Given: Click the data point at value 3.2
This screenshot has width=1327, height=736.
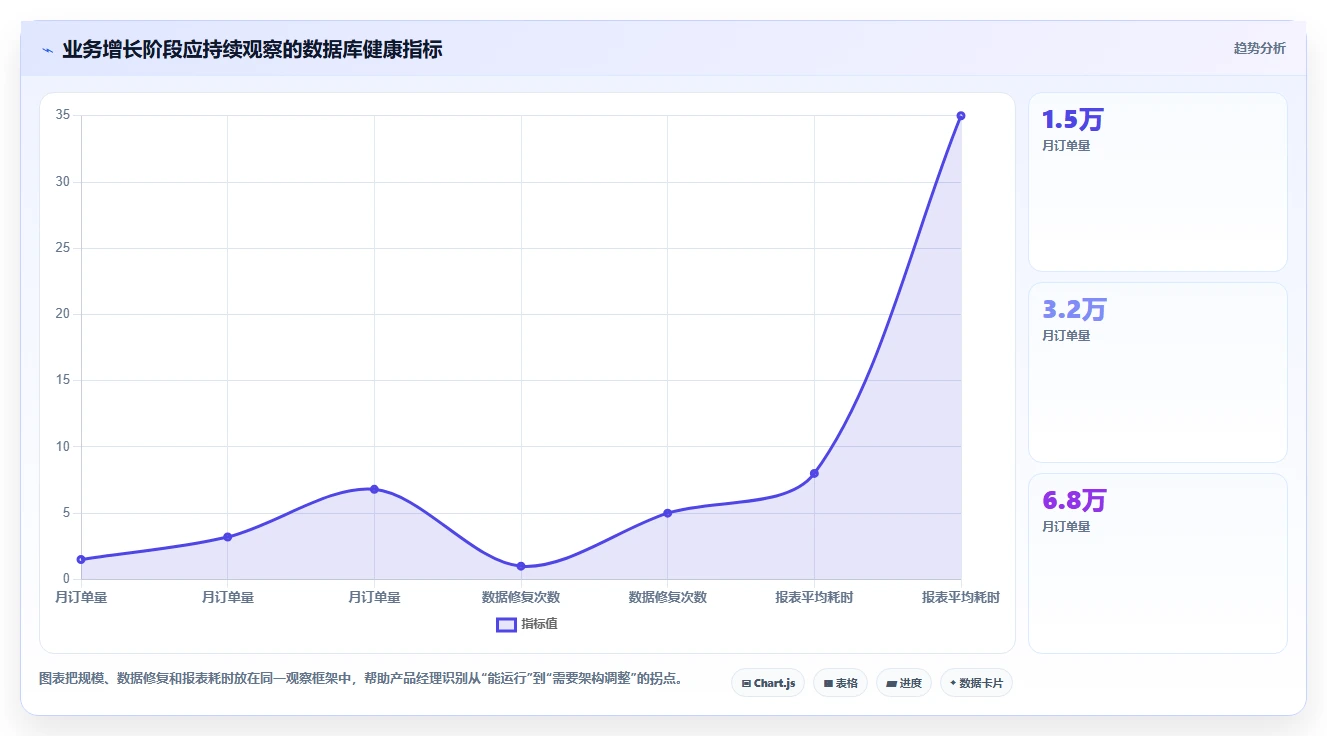Looking at the screenshot, I should [x=228, y=537].
